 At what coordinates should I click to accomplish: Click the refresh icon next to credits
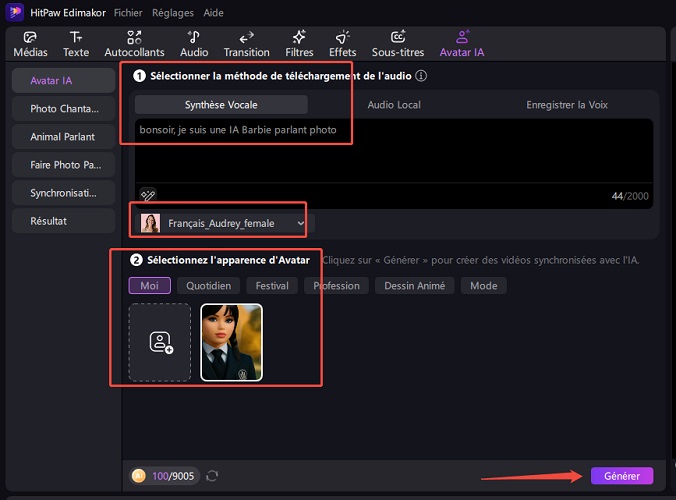pyautogui.click(x=212, y=476)
